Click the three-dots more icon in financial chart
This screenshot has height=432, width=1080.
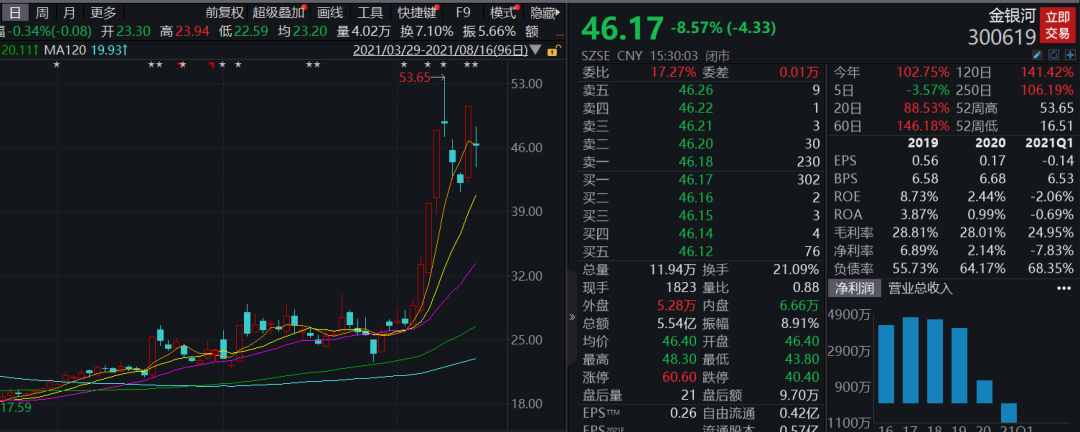[x=1063, y=288]
